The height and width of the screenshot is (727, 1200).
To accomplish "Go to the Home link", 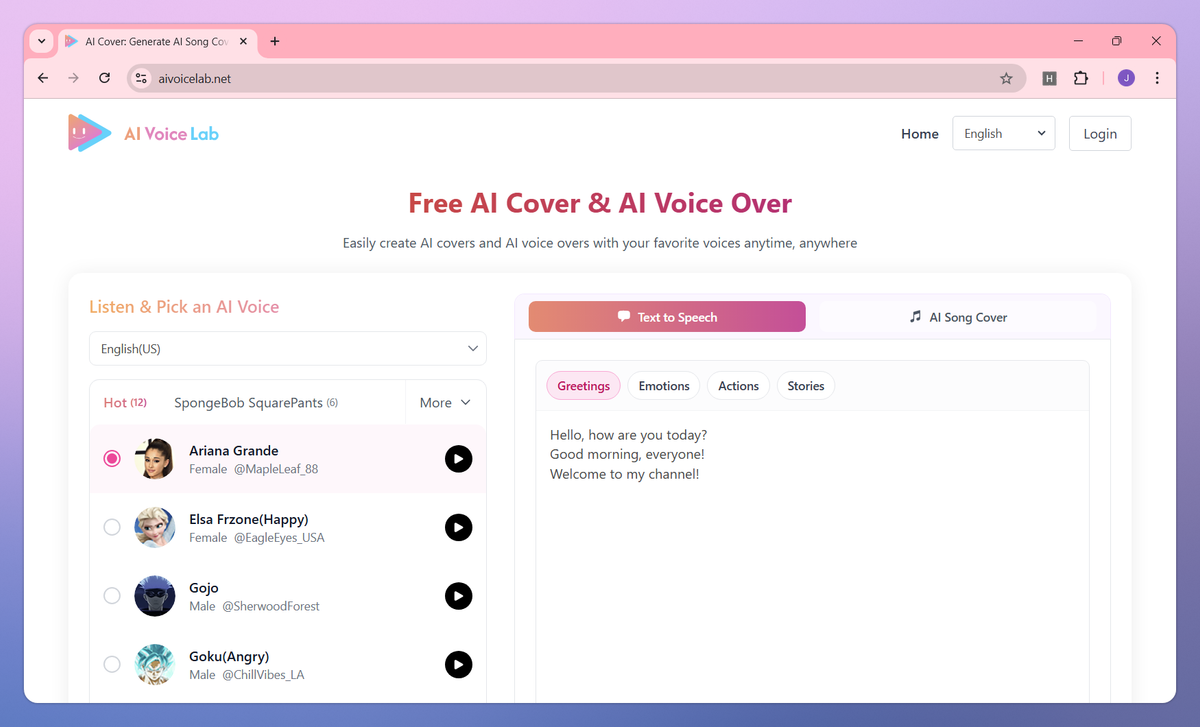I will click(920, 134).
